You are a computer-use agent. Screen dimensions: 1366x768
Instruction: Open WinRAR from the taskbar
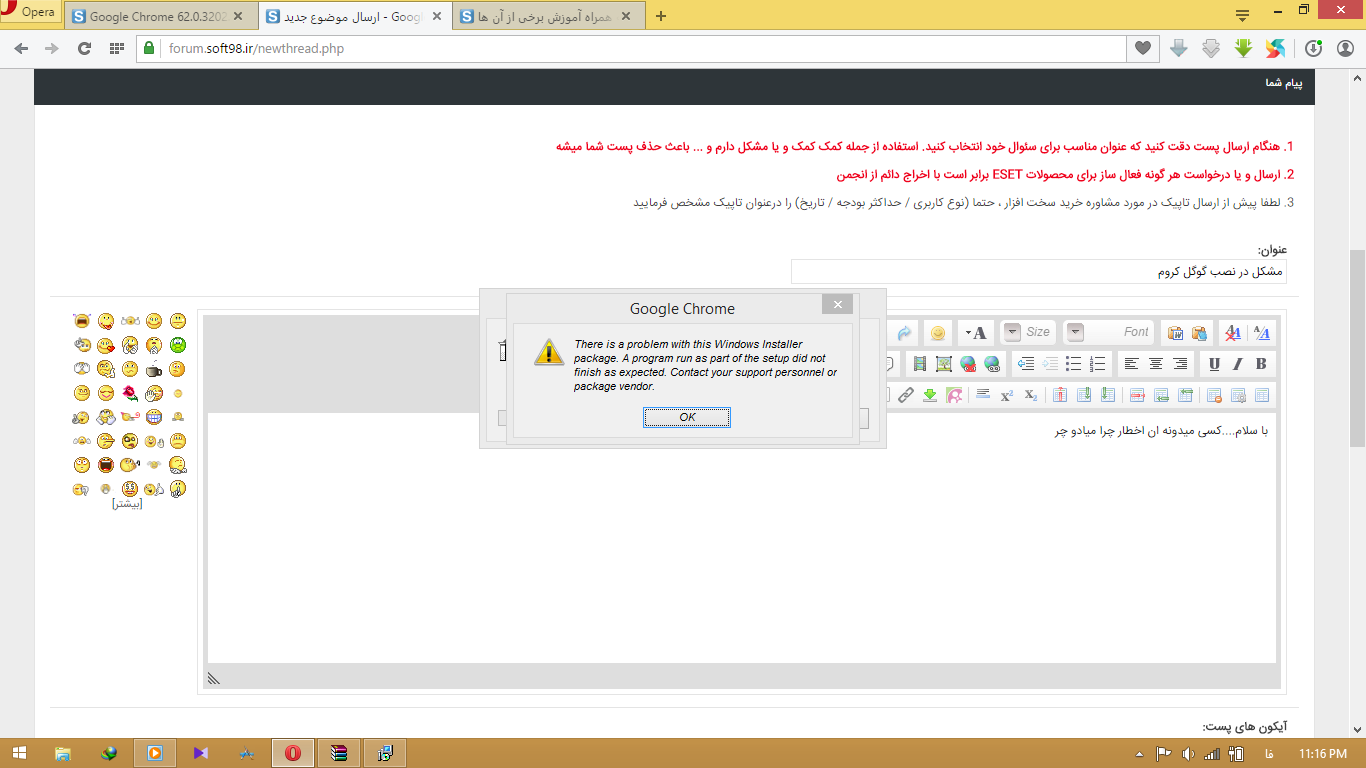tap(339, 753)
